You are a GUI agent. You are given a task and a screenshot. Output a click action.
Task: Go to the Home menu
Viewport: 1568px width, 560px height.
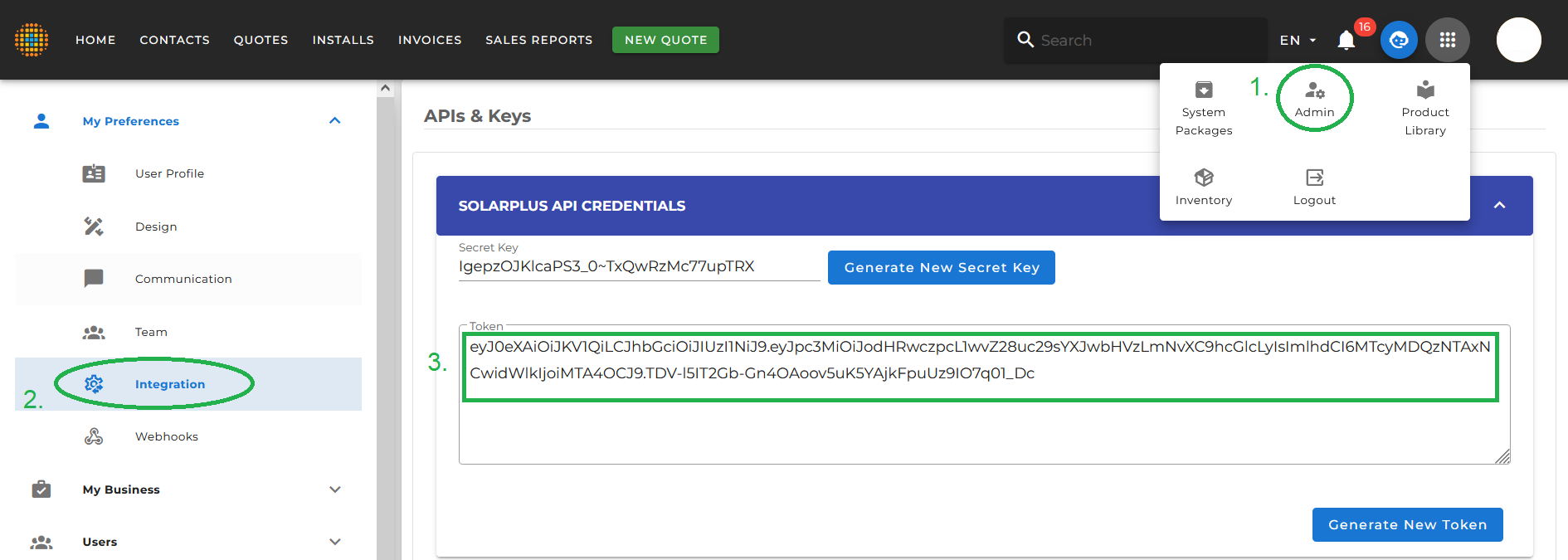[95, 40]
